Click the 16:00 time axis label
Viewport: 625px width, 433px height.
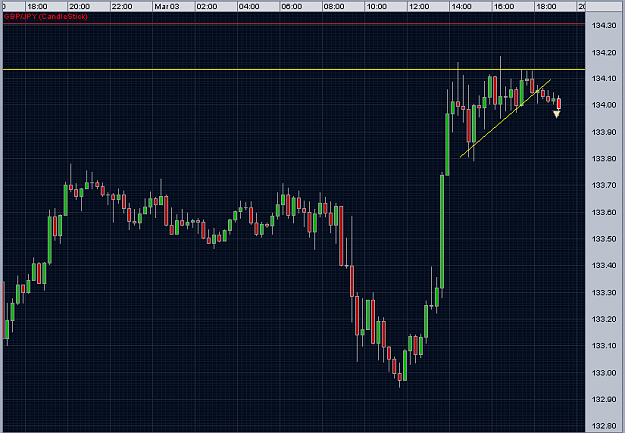pyautogui.click(x=504, y=6)
